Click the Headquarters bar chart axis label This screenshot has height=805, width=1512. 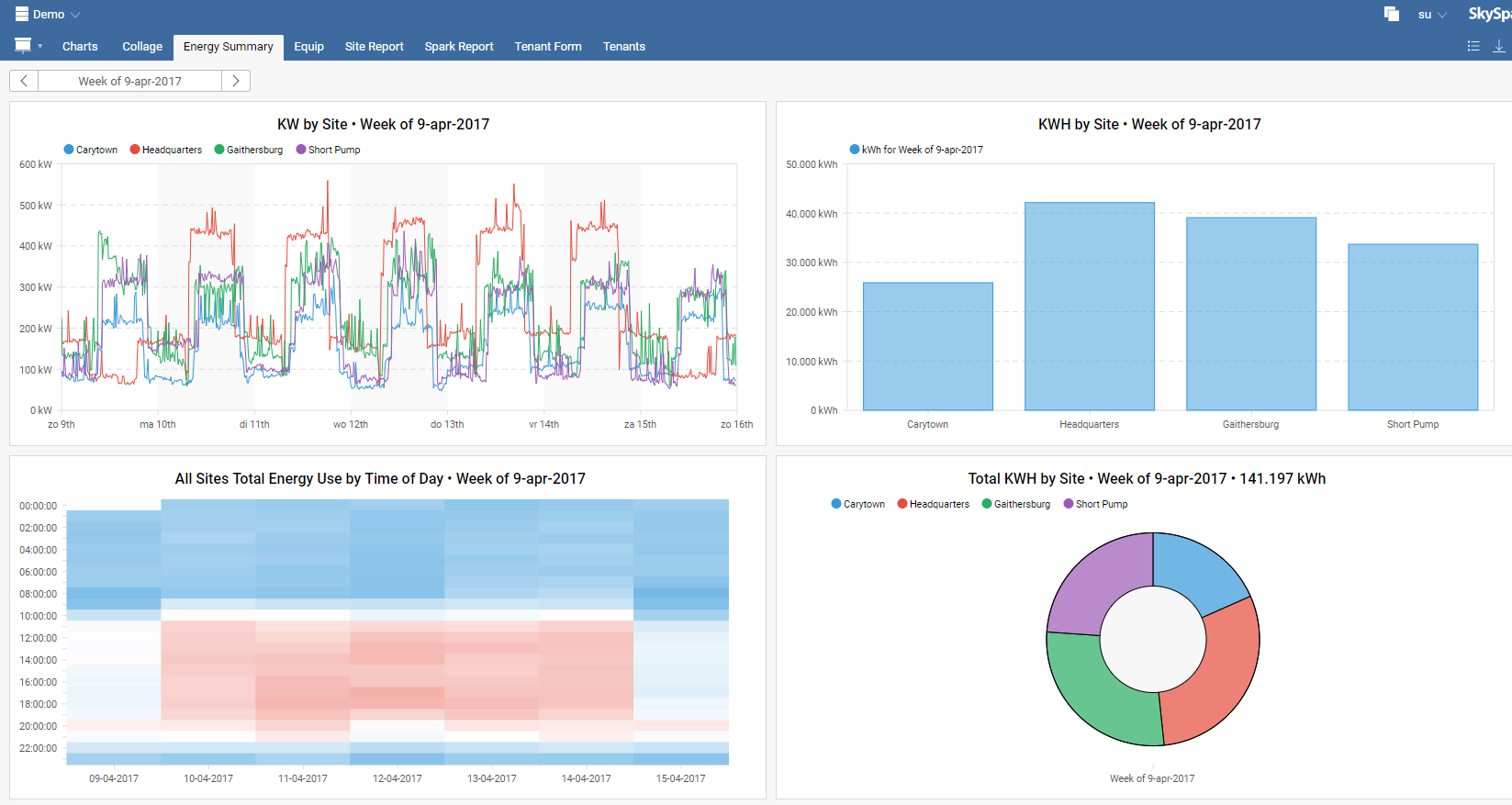coord(1090,424)
